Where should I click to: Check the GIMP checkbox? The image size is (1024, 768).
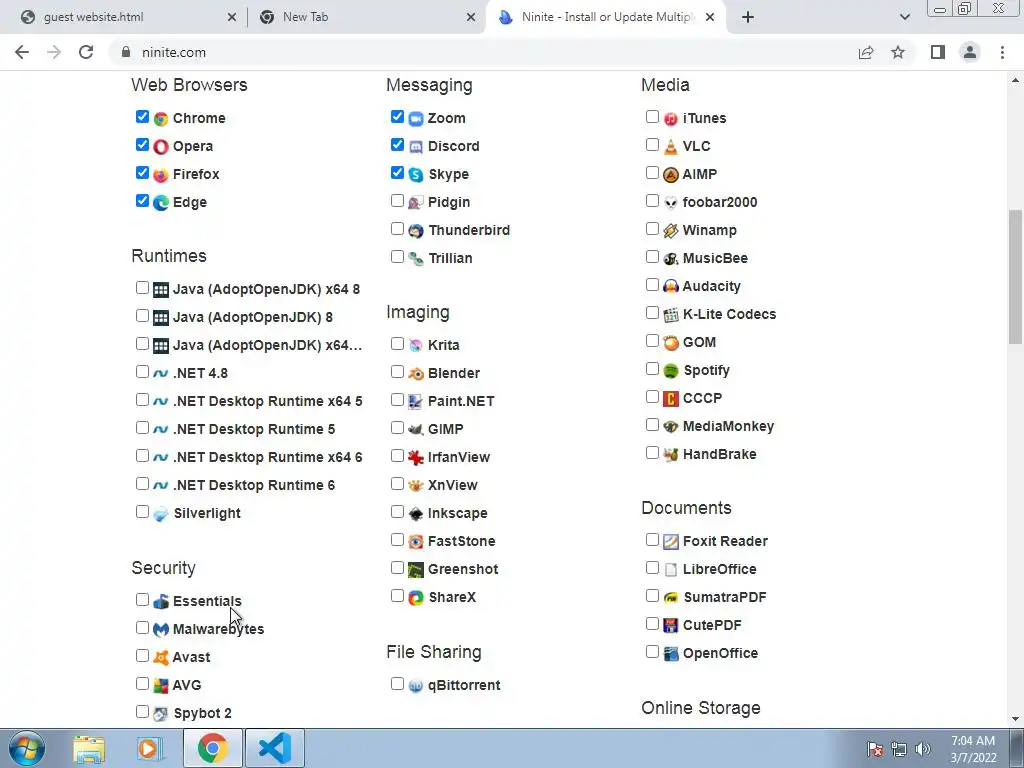pos(397,428)
